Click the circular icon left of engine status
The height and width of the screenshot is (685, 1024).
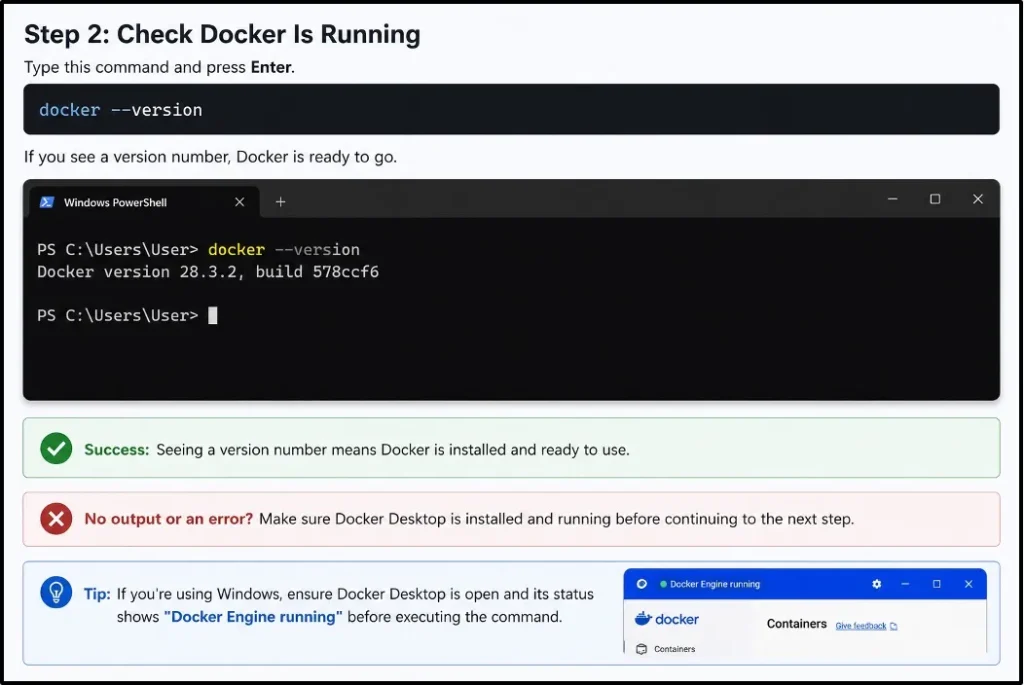(x=642, y=584)
